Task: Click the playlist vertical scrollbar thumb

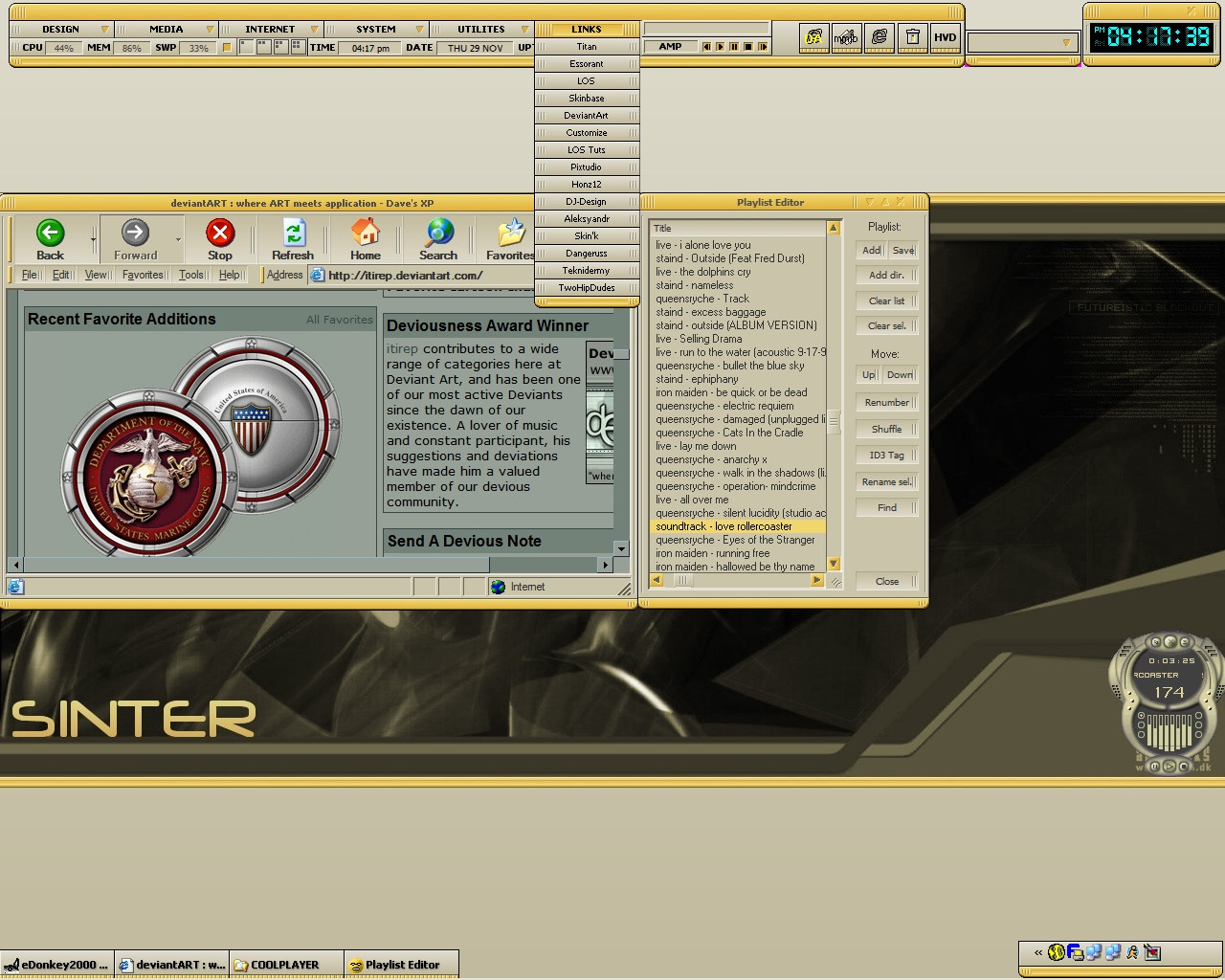Action: point(834,420)
